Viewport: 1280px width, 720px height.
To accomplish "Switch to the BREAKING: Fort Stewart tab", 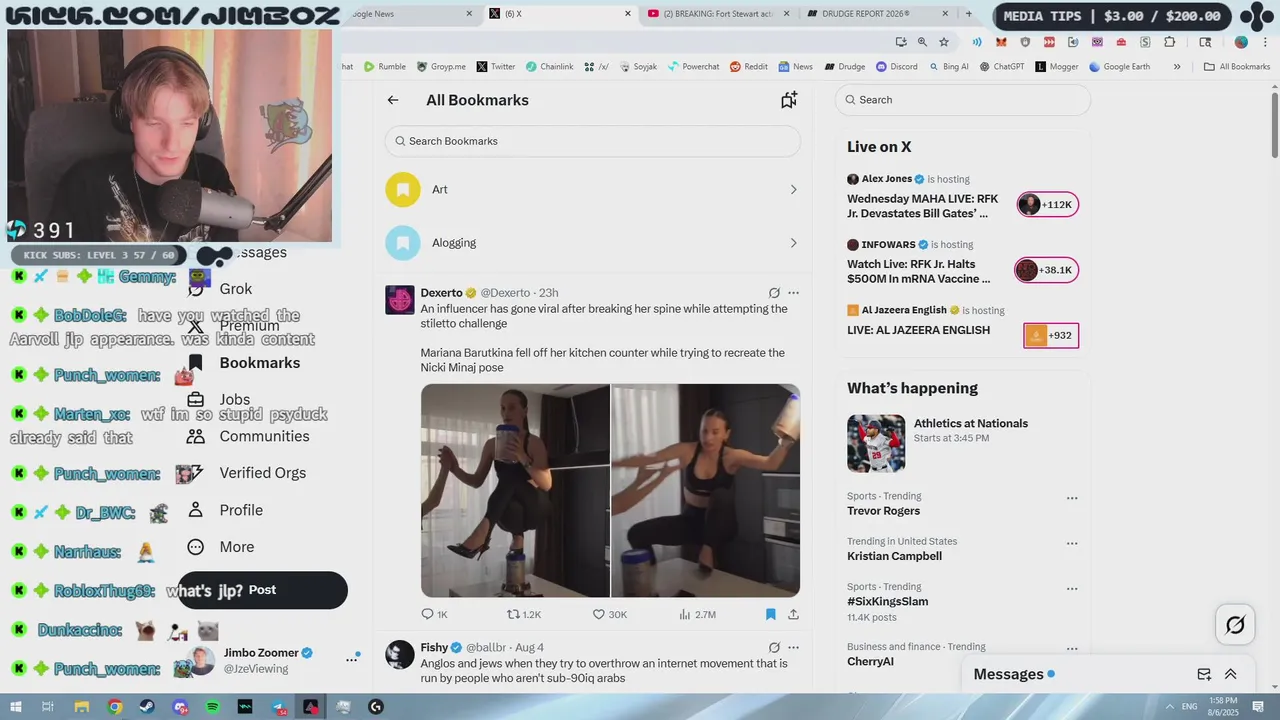I will [x=718, y=14].
